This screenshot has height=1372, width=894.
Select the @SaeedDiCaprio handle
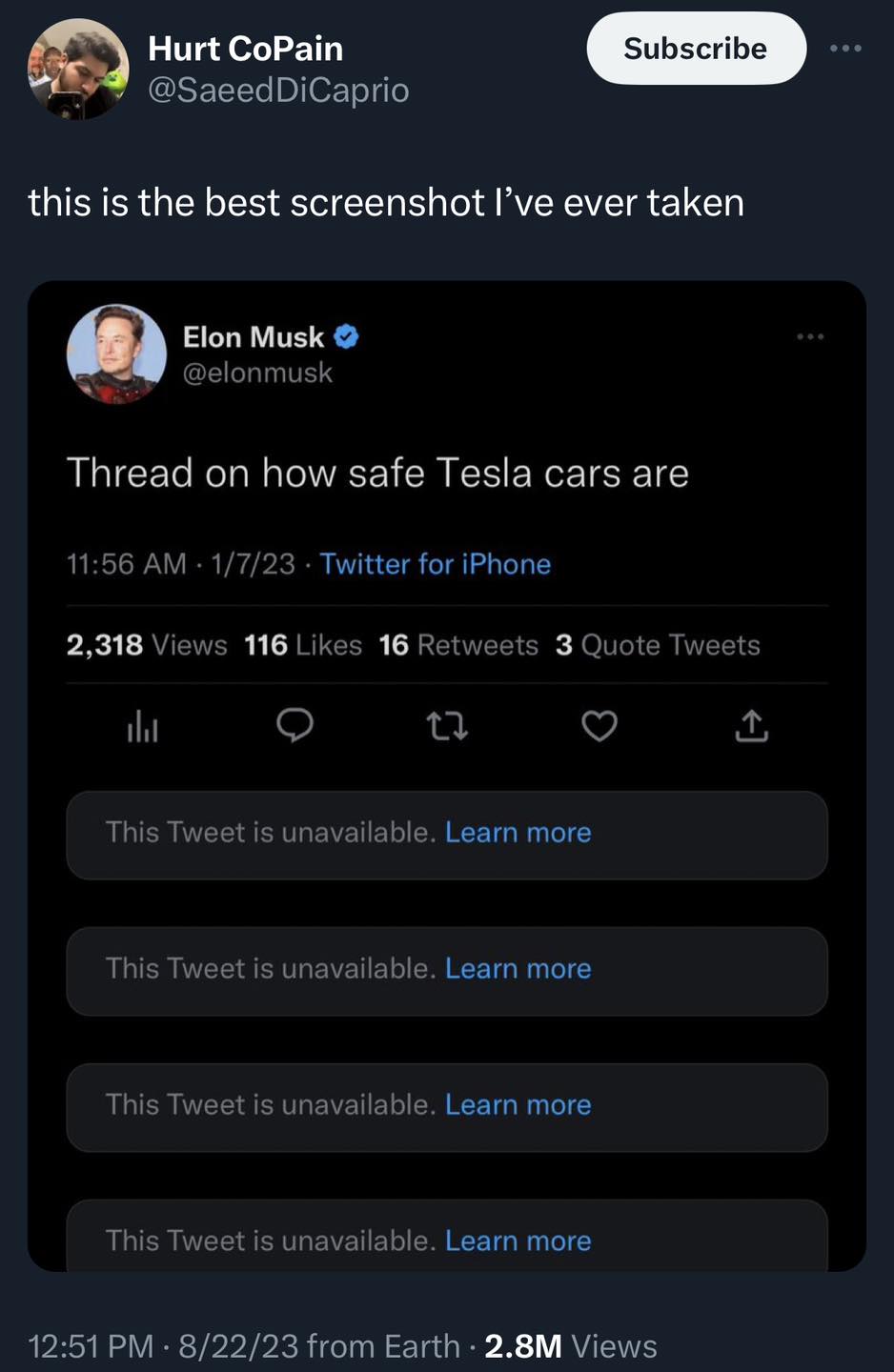(x=279, y=90)
